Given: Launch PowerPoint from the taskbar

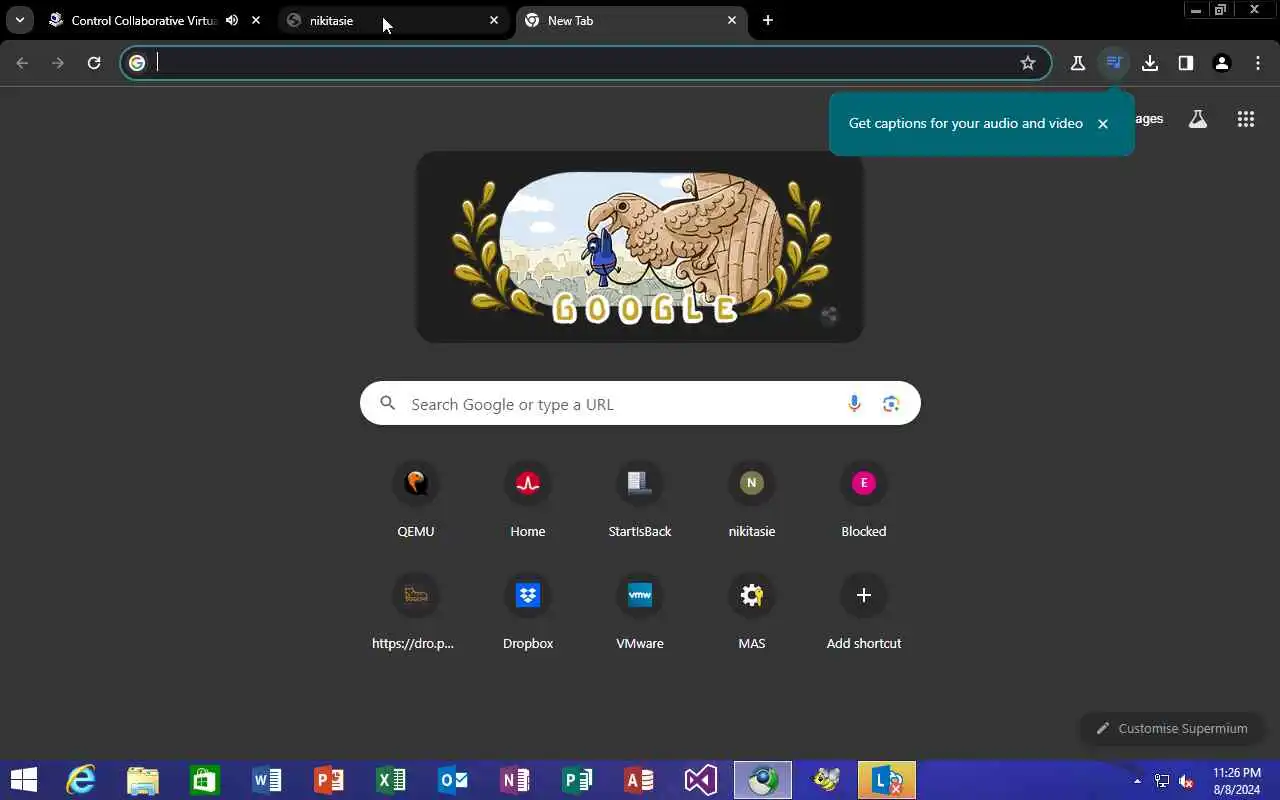Looking at the screenshot, I should point(328,780).
